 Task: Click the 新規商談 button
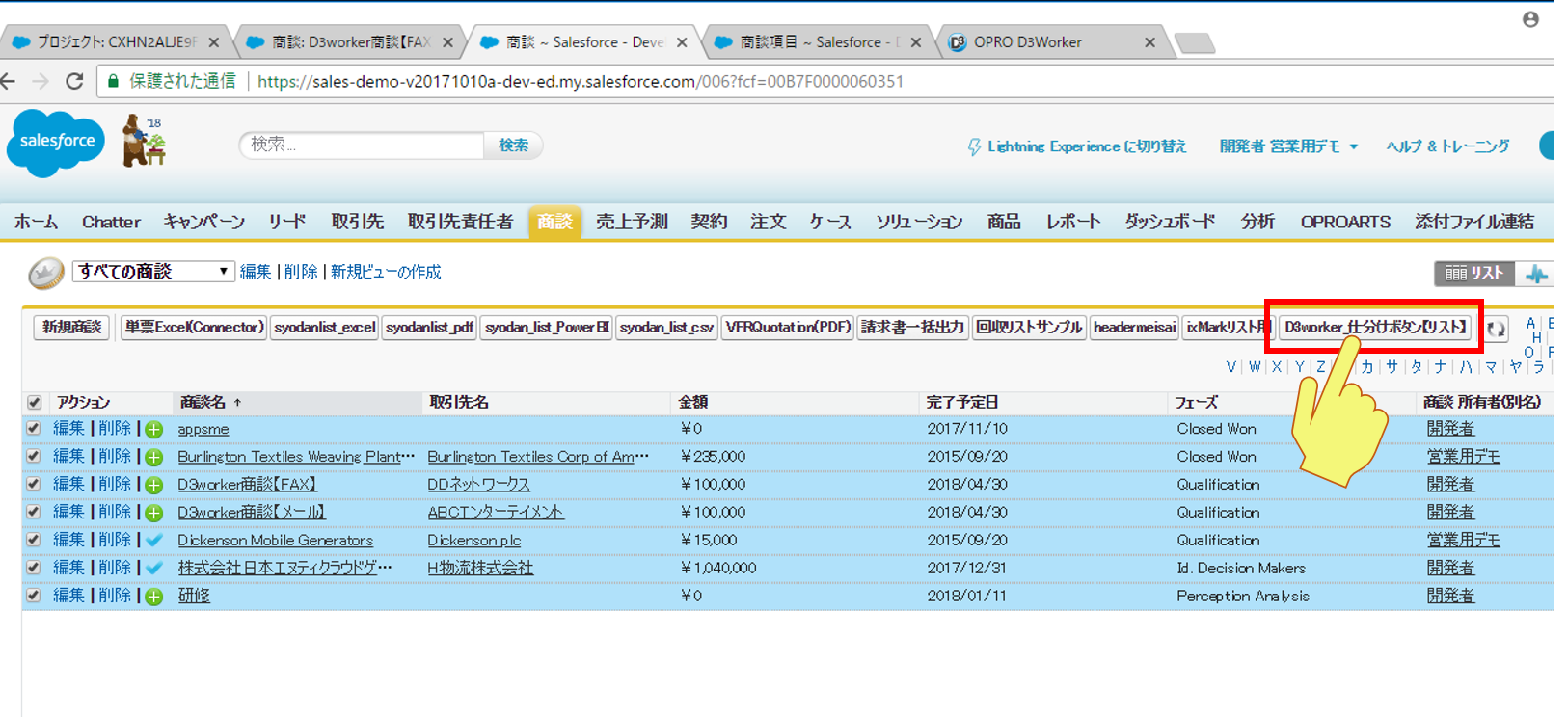click(x=72, y=328)
